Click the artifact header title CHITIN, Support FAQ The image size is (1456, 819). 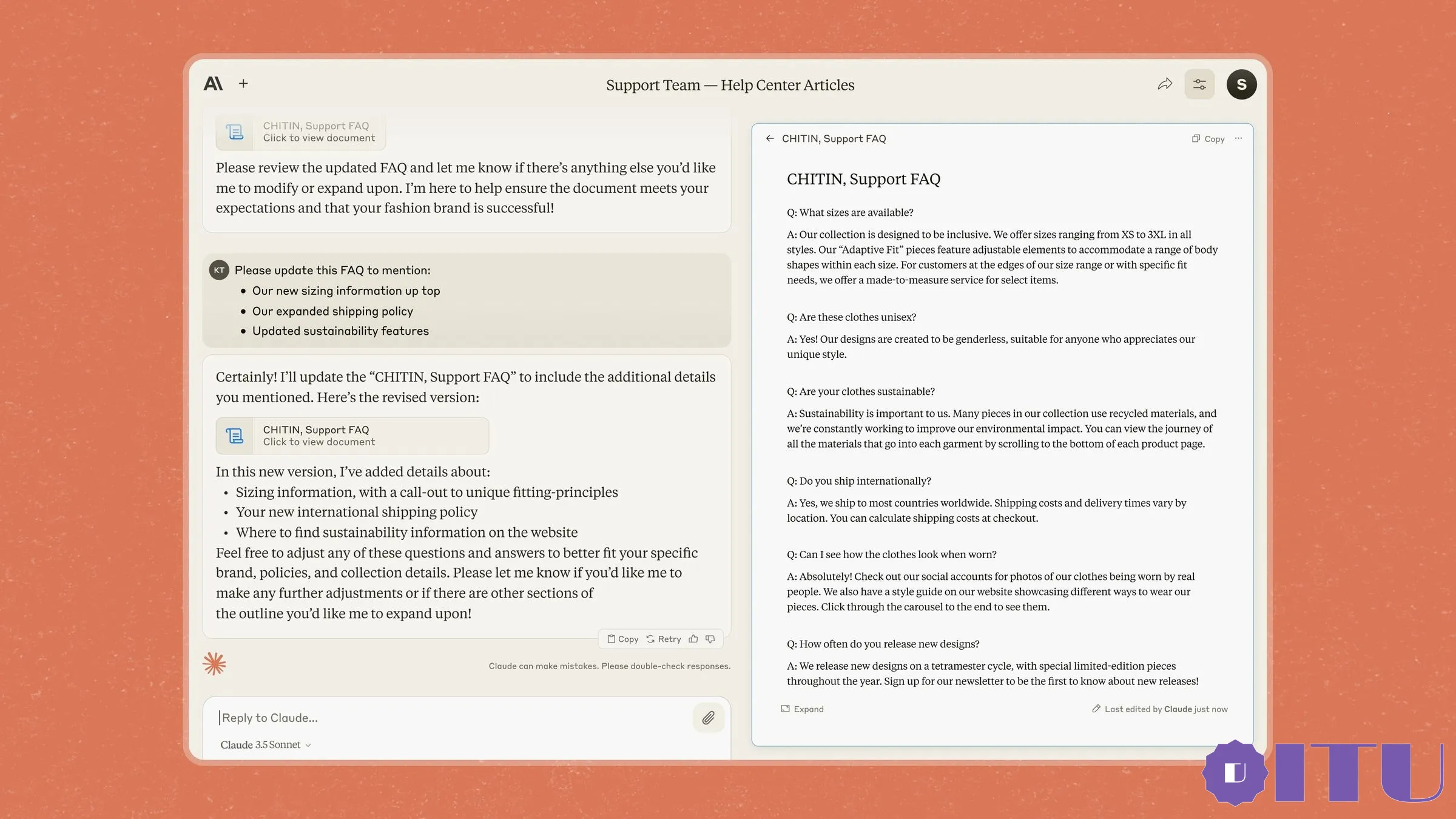click(834, 138)
